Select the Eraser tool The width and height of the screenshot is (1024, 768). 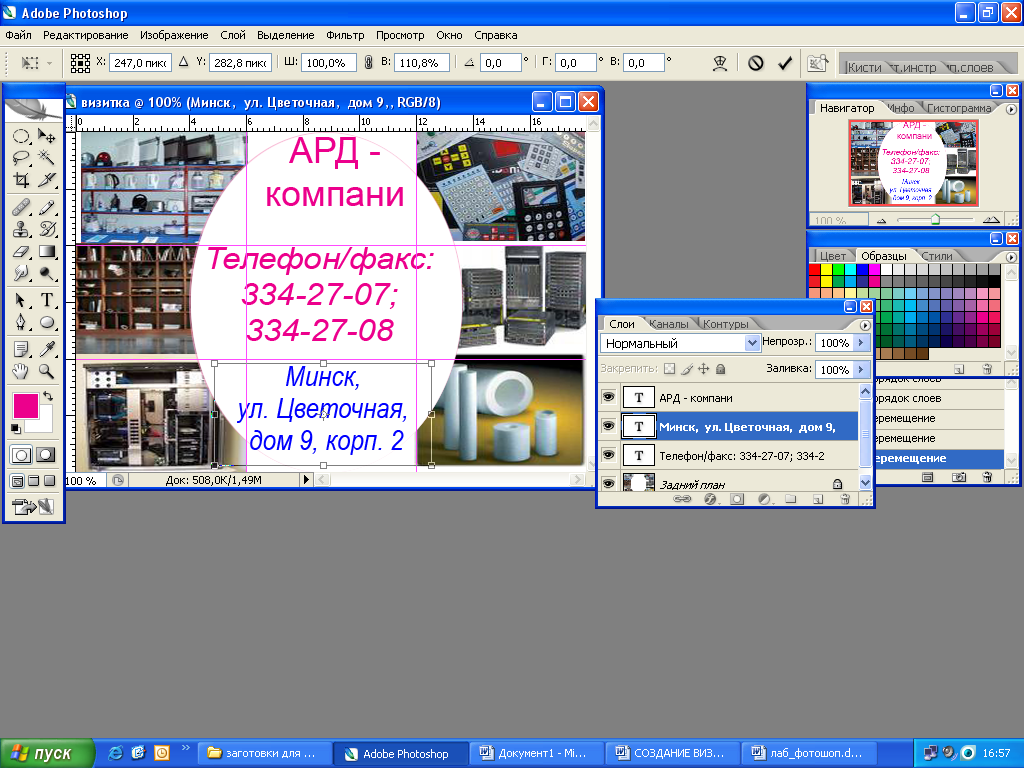[21, 251]
